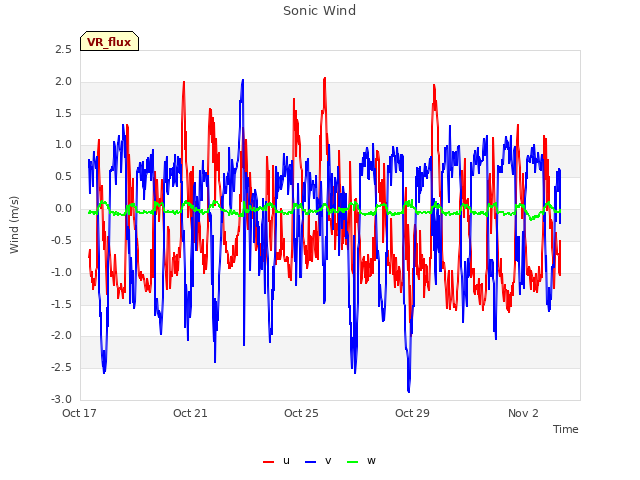Click the '-2.0' y-axis tick label
Image resolution: width=640 pixels, height=480 pixels.
[x=61, y=336]
